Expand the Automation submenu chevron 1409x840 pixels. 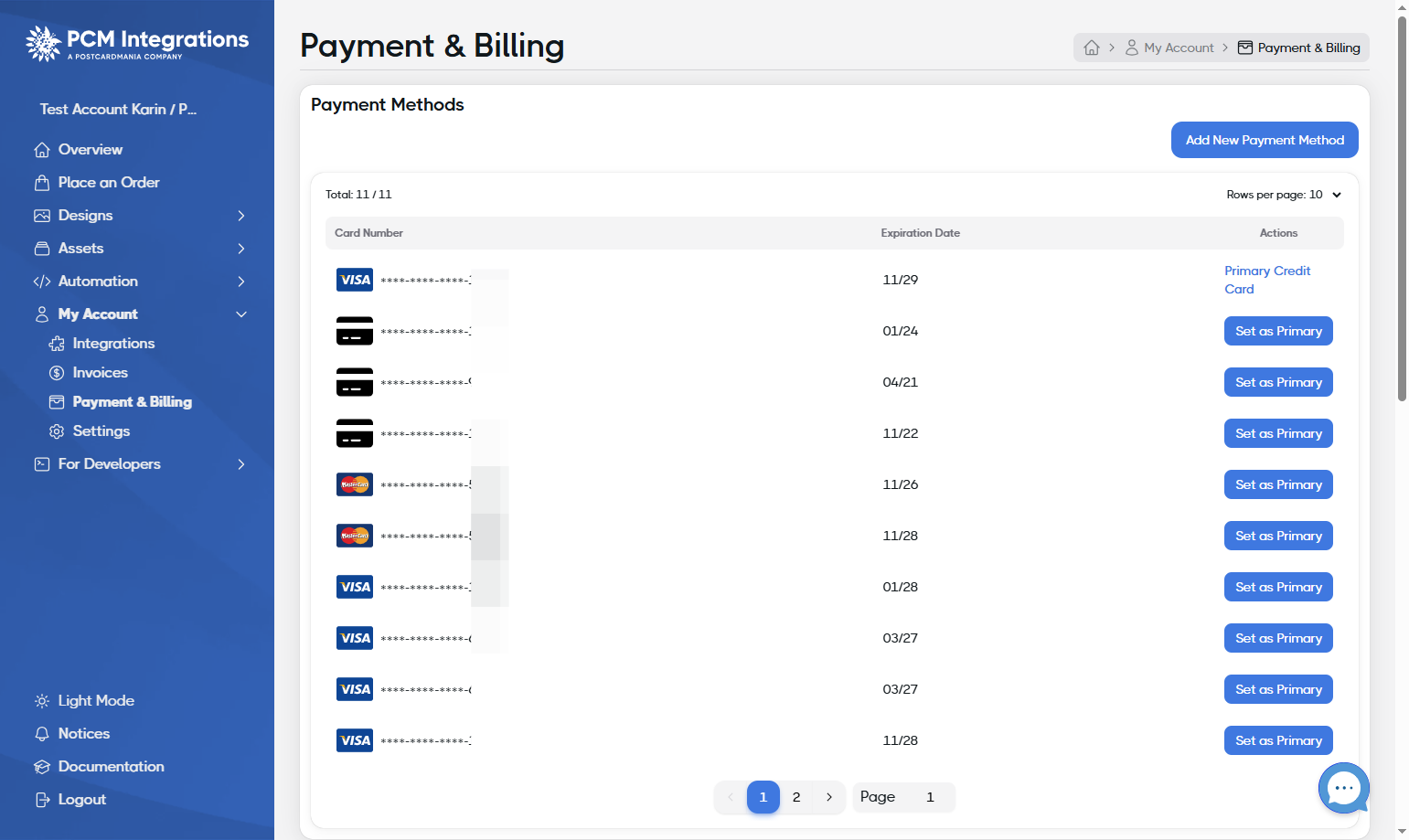241,282
